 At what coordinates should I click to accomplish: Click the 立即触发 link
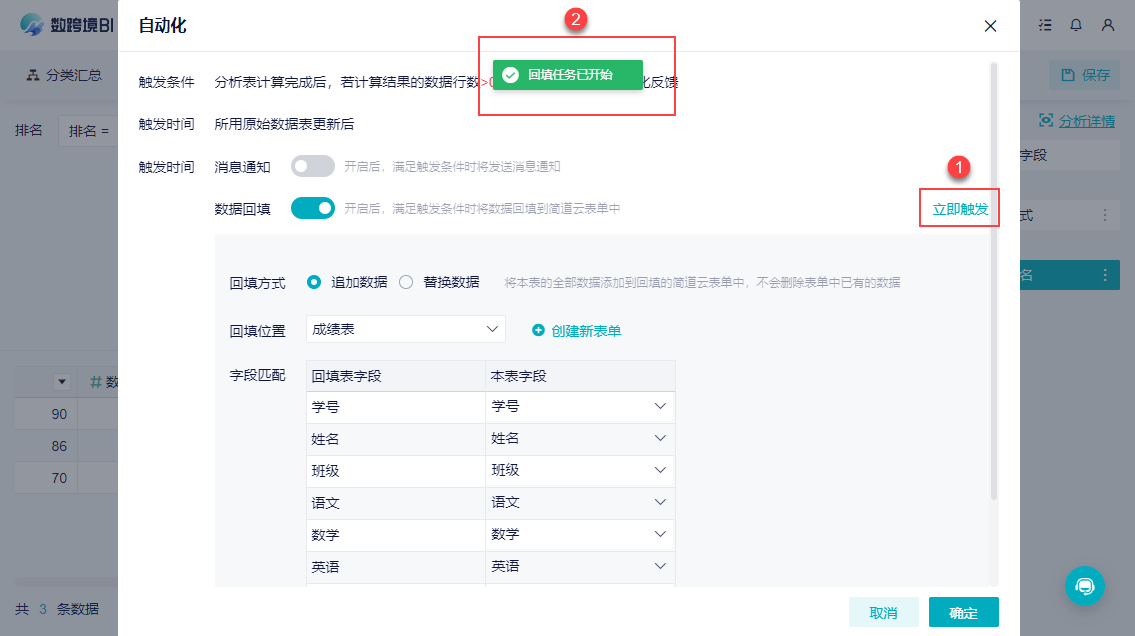click(959, 209)
